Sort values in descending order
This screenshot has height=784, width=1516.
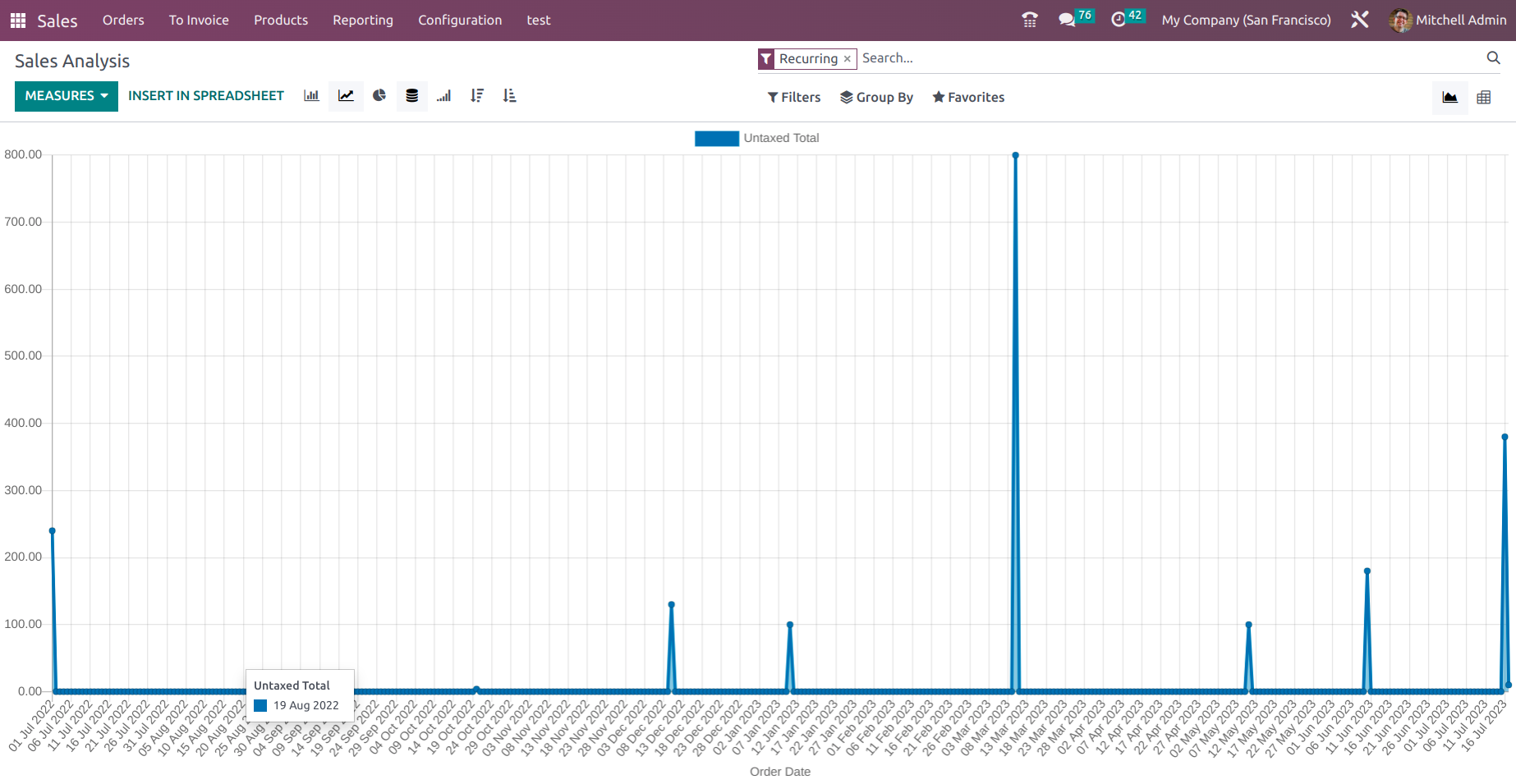(x=476, y=96)
